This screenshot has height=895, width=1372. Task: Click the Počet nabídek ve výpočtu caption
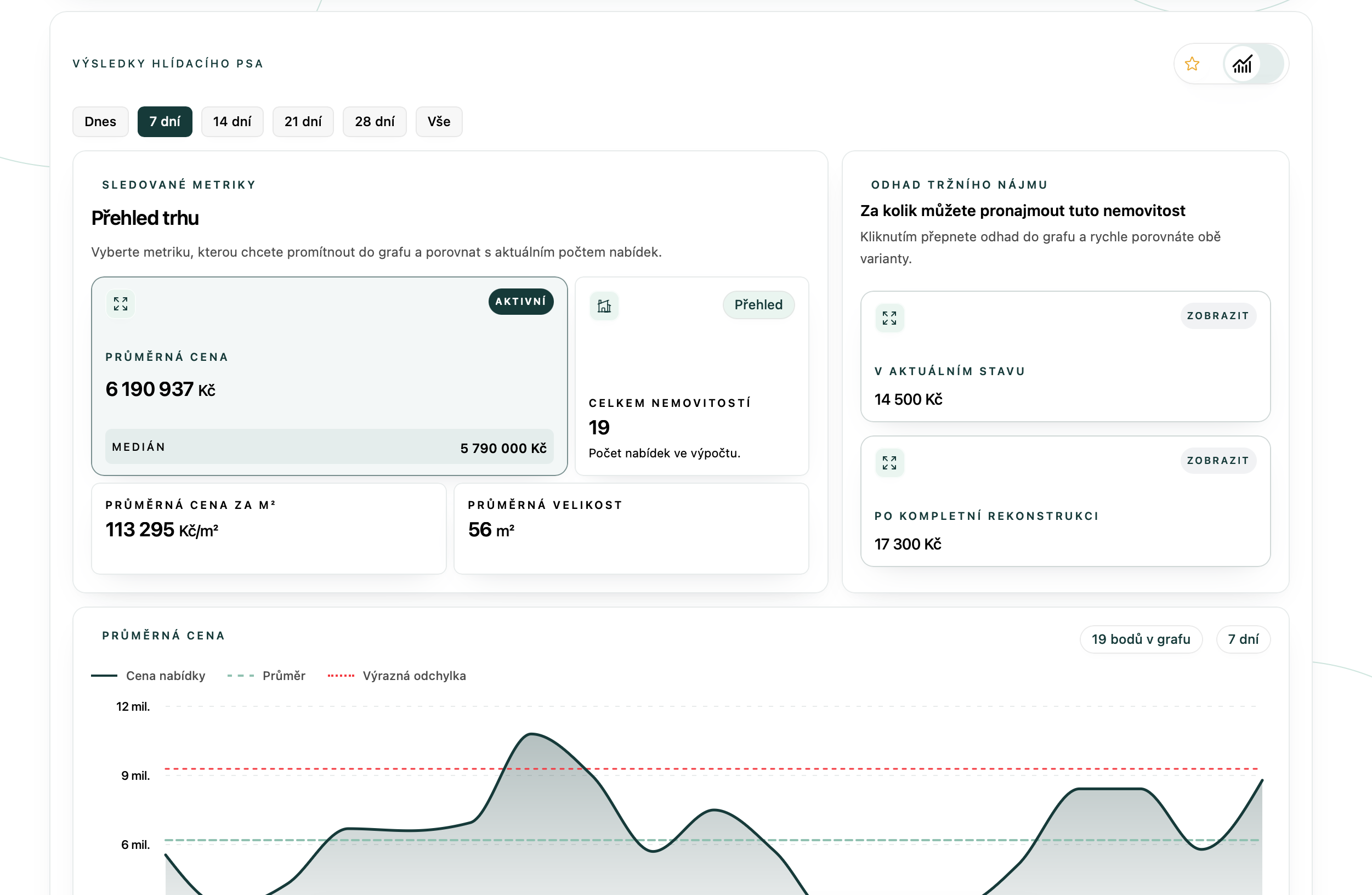pos(665,454)
